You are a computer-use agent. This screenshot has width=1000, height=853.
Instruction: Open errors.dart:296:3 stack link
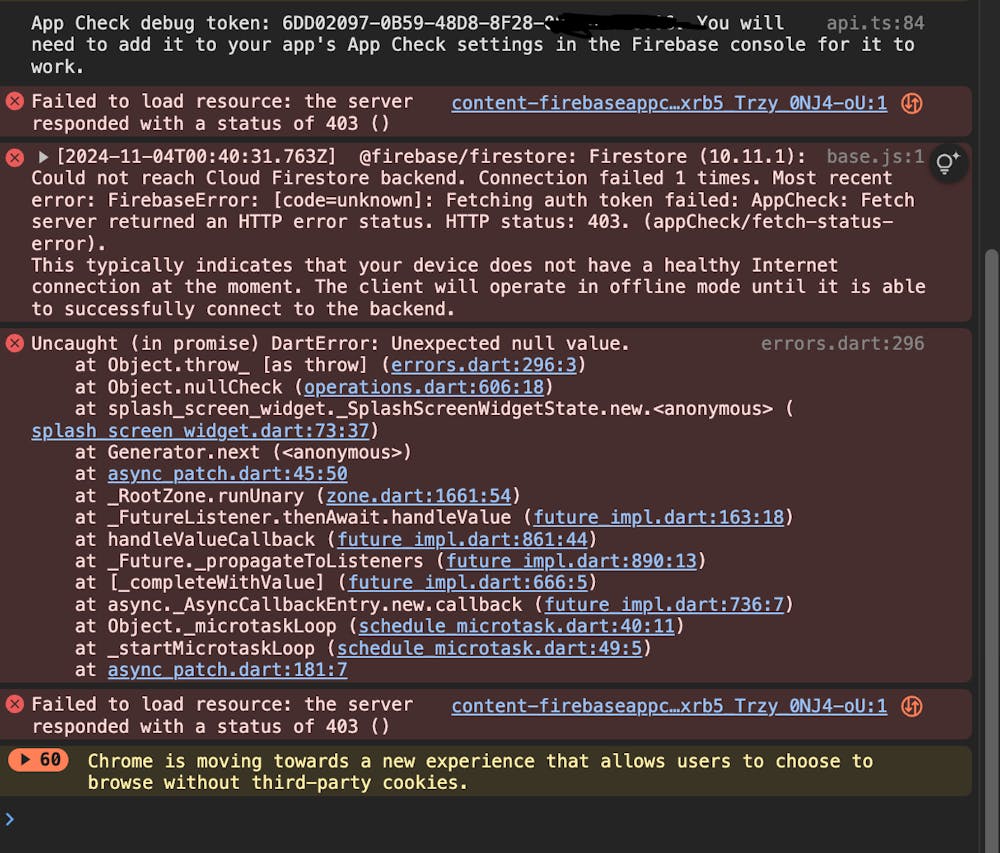pos(483,365)
